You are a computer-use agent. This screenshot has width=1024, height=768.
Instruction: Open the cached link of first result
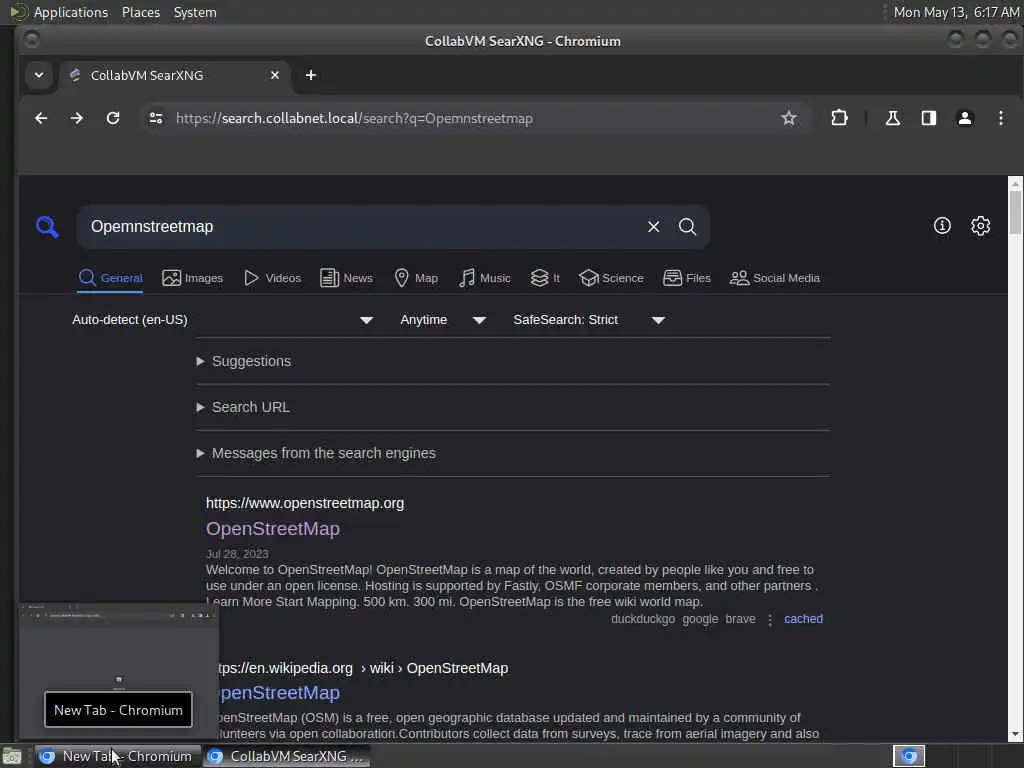pos(803,619)
